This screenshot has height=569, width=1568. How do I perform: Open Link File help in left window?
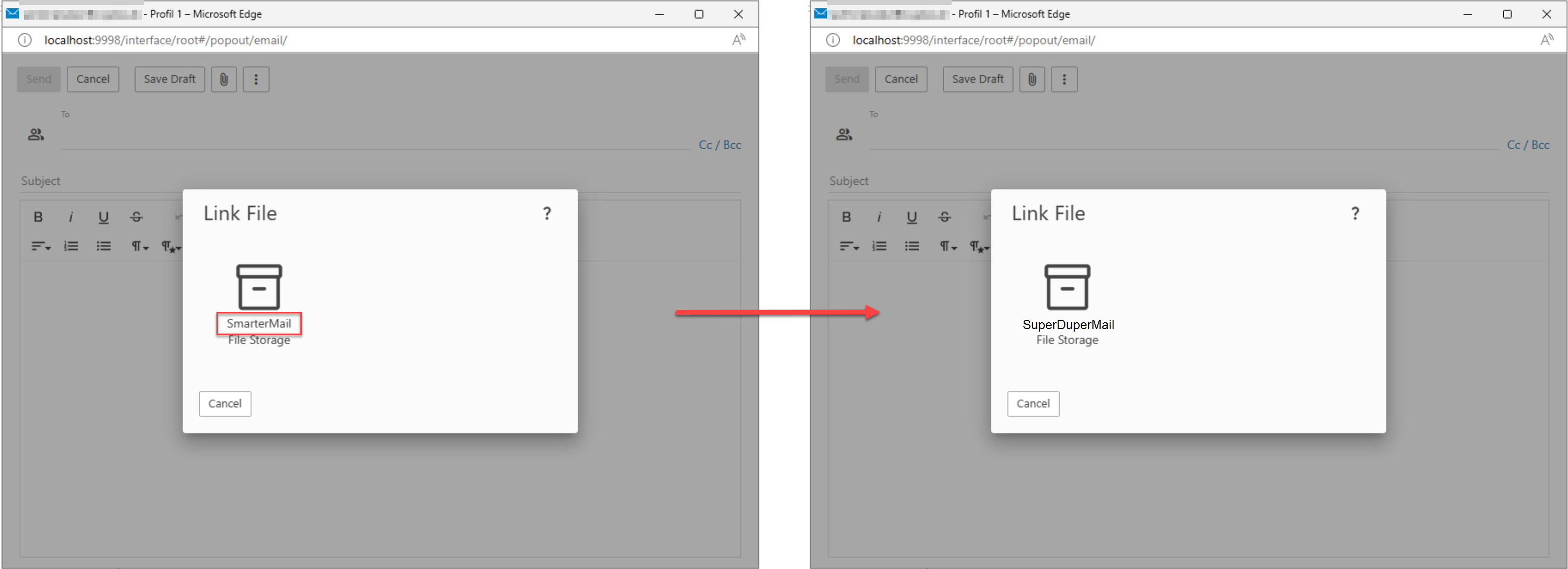tap(547, 213)
